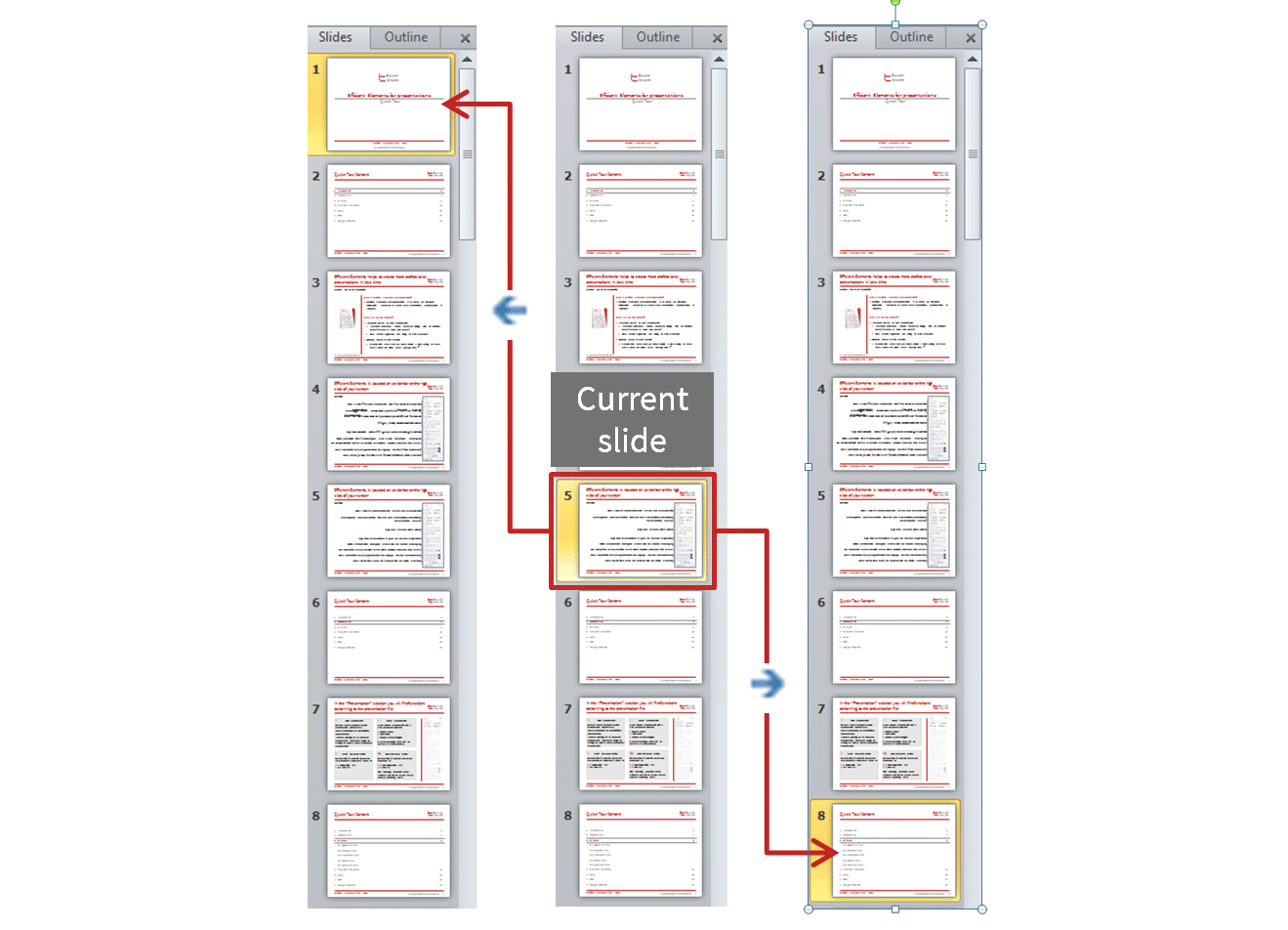Image resolution: width=1288 pixels, height=930 pixels.
Task: Click the right panel scrollbar thumb
Action: tap(973, 154)
